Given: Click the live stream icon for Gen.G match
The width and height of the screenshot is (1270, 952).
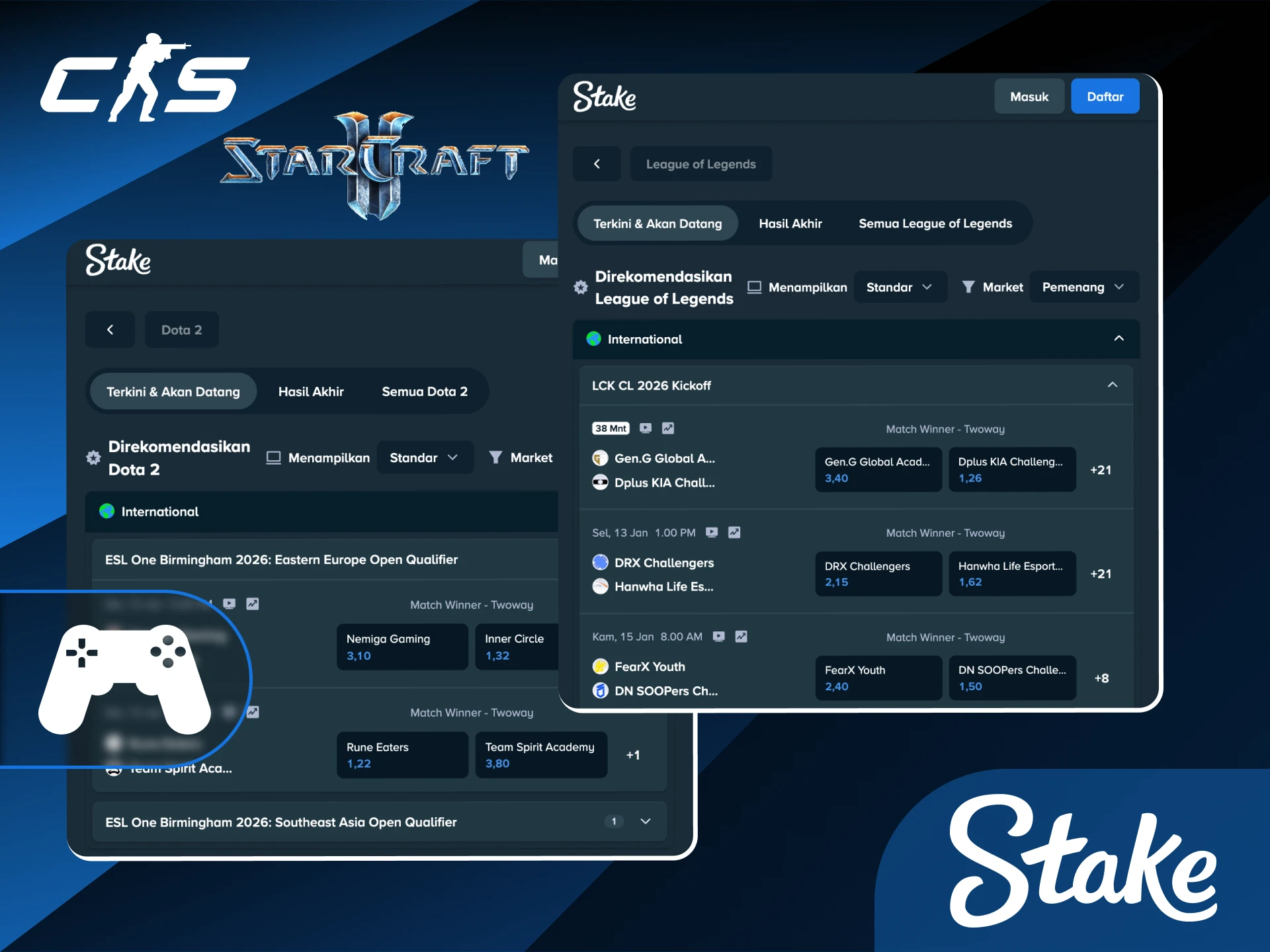Looking at the screenshot, I should point(646,428).
